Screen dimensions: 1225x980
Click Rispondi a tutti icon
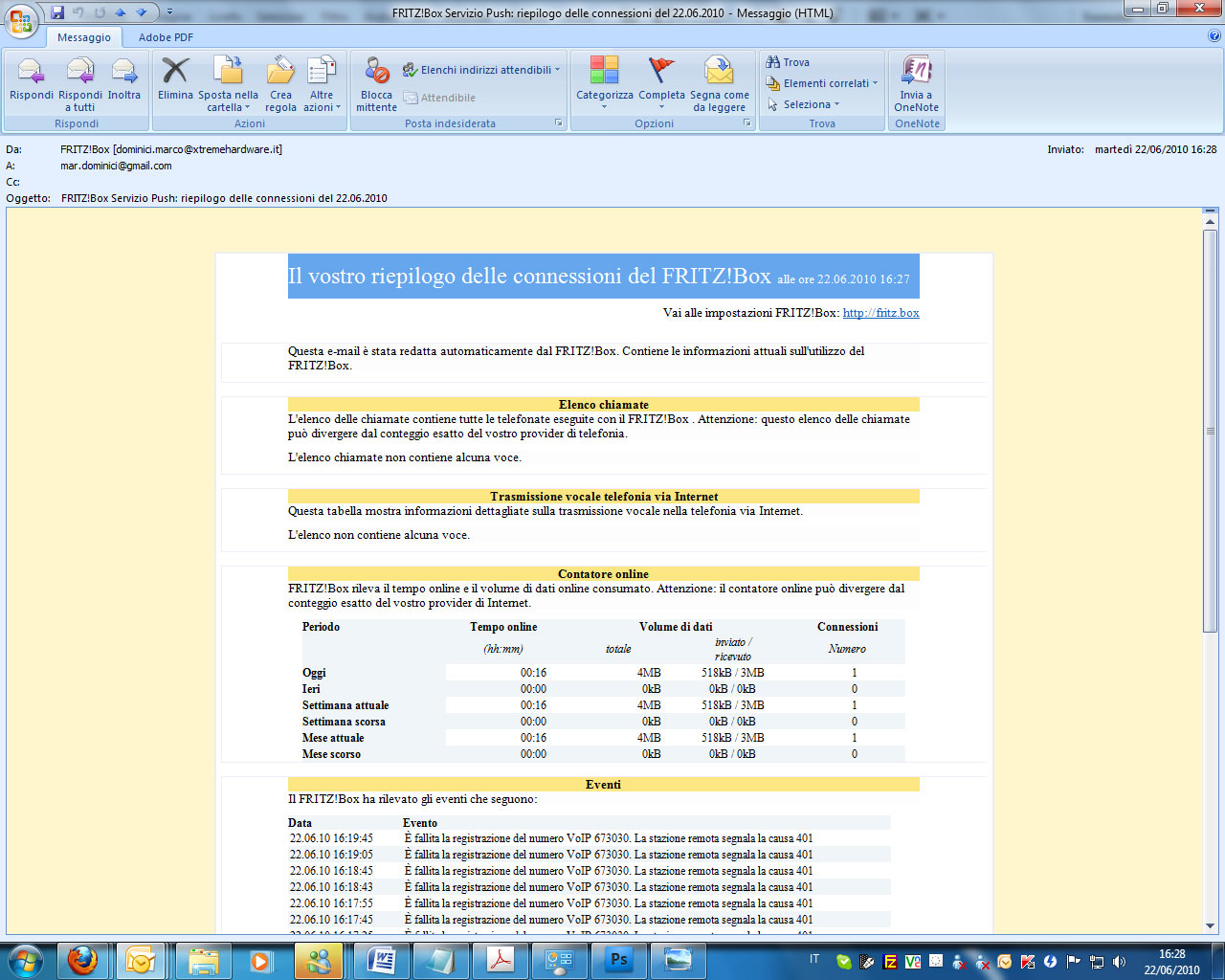click(80, 73)
